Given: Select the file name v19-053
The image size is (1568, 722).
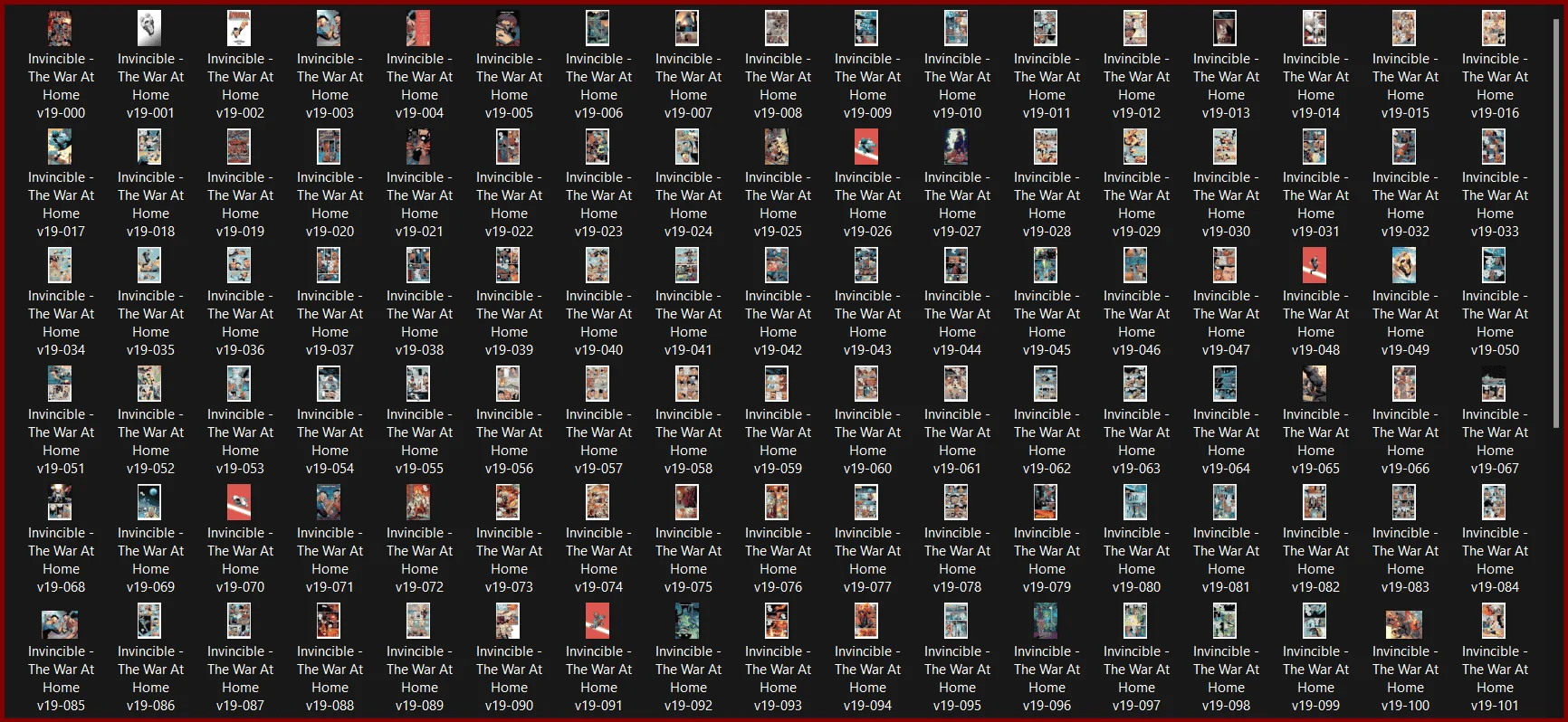Looking at the screenshot, I should point(240,442).
